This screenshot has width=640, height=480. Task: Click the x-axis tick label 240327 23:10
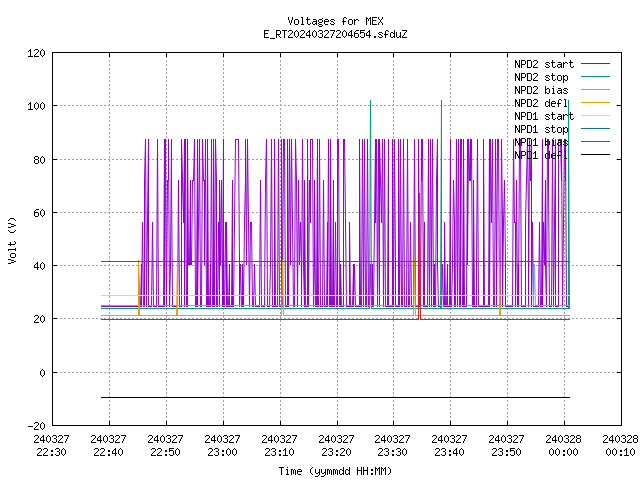pos(280,446)
